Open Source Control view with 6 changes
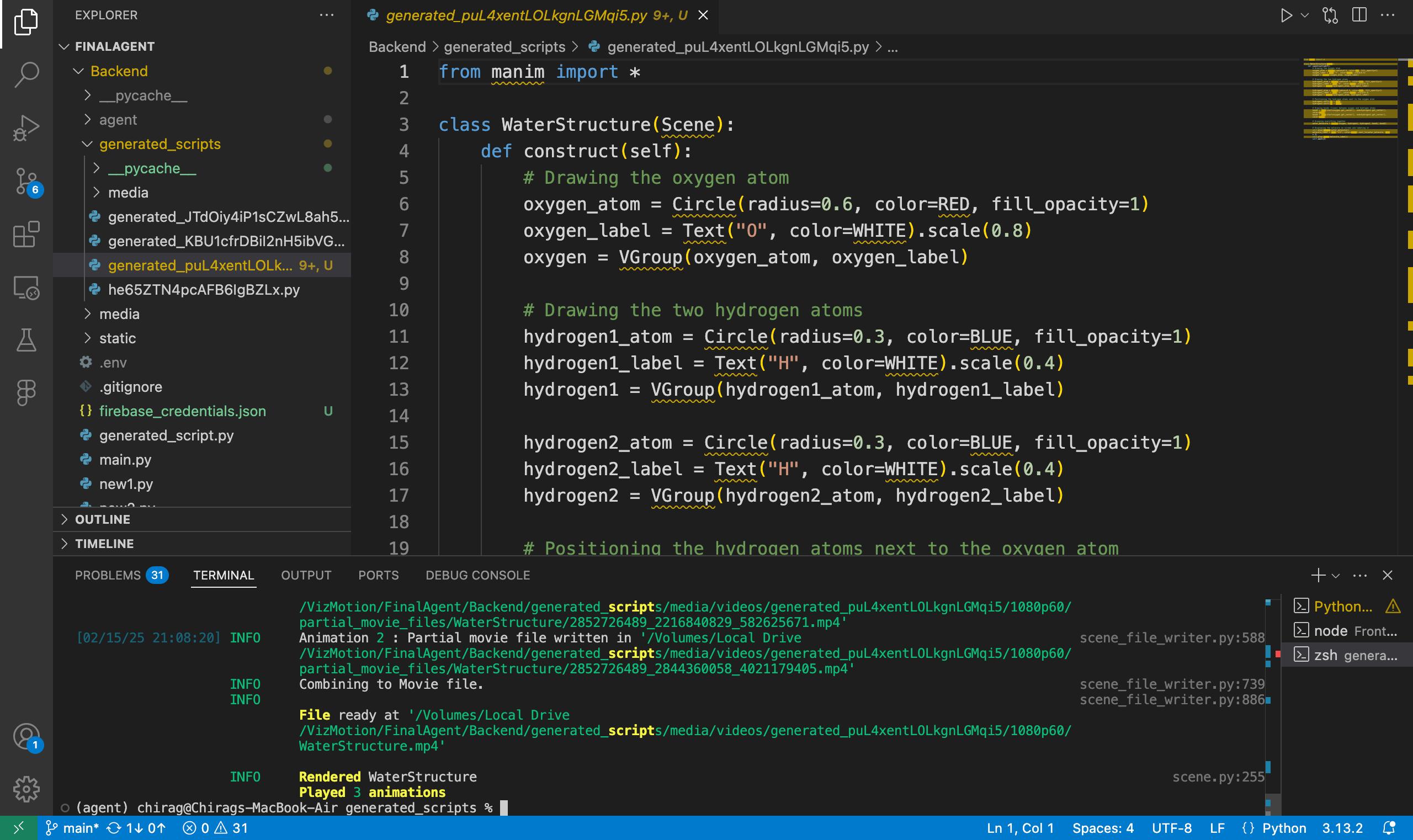Screen dimensions: 1413x840 [26, 181]
